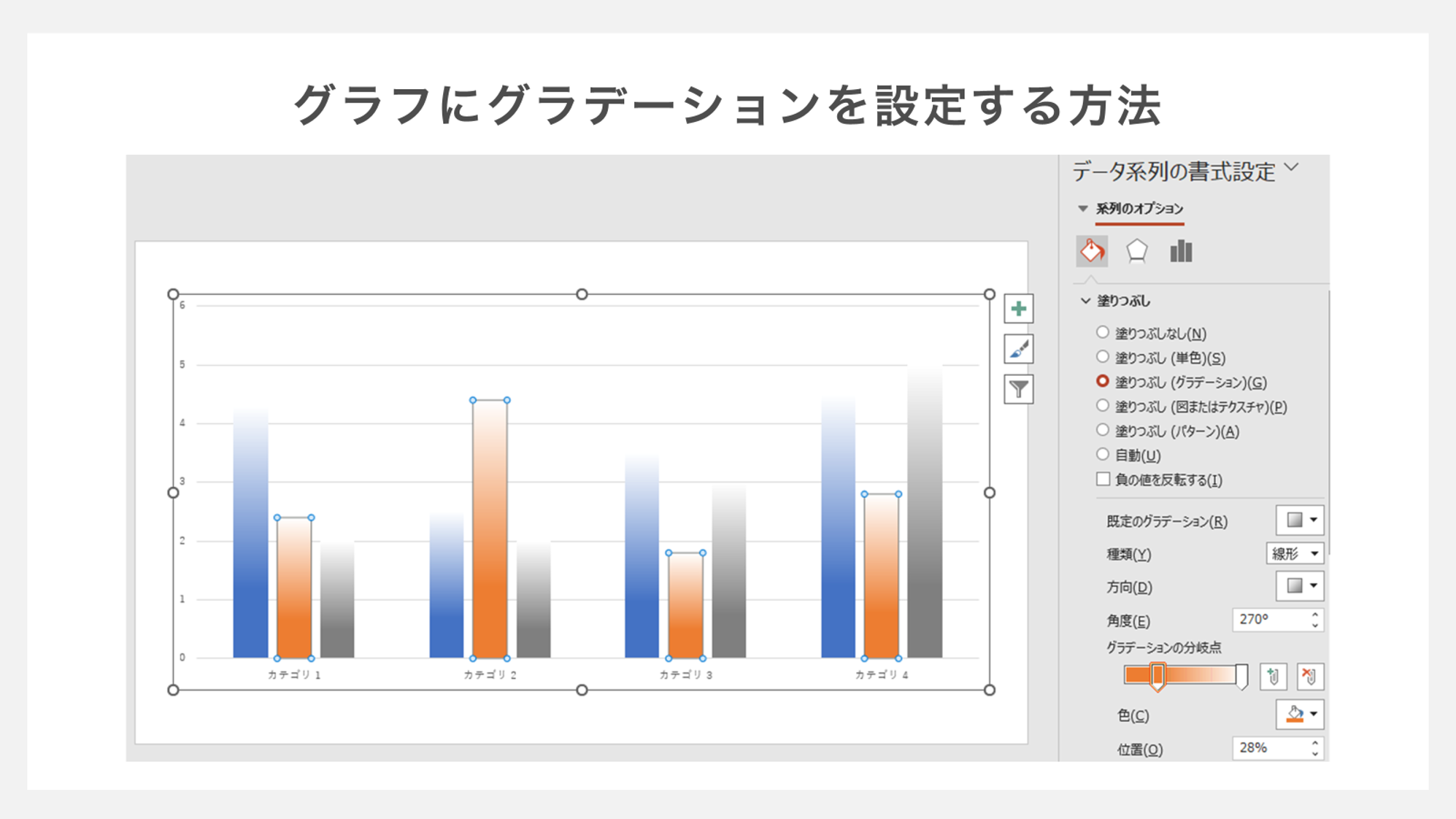Open the 色(C) color picker dropdown
Image resolution: width=1456 pixels, height=819 pixels.
[x=1300, y=715]
